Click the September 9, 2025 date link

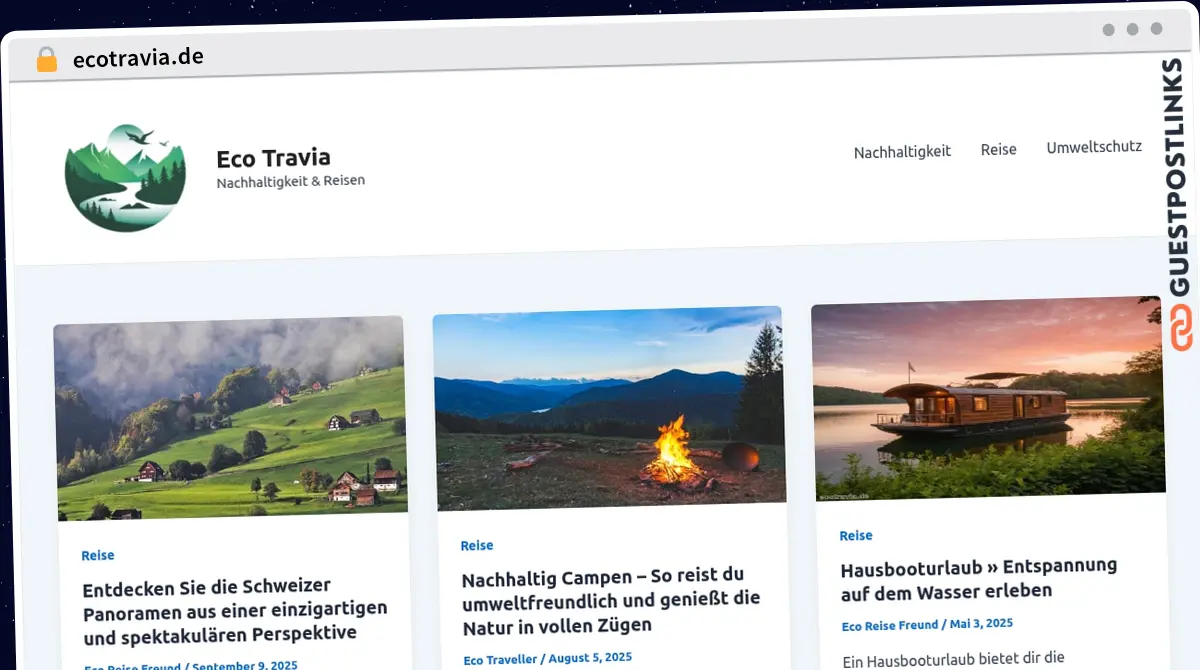click(243, 664)
